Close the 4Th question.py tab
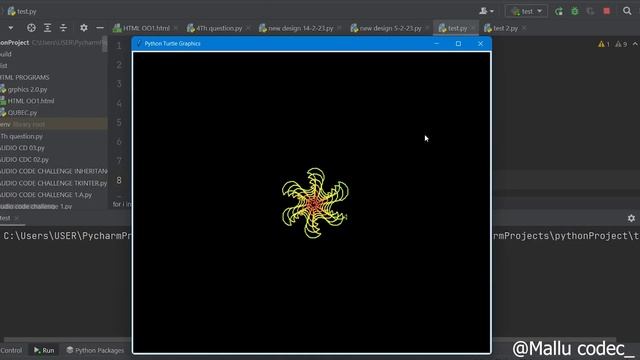Screen dimensions: 640x360 pyautogui.click(x=248, y=28)
